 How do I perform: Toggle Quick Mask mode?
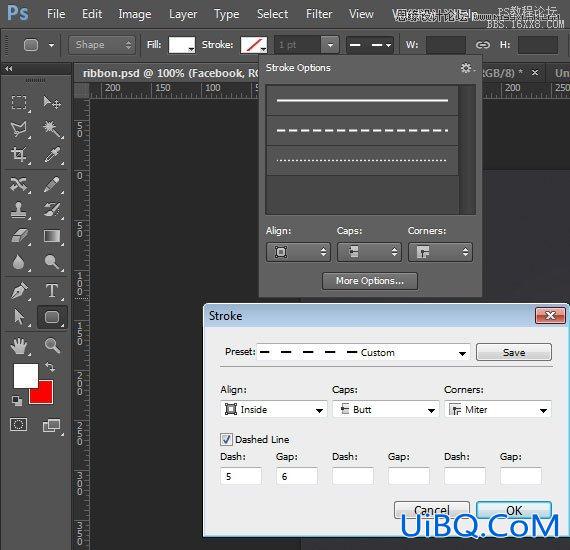pos(19,425)
